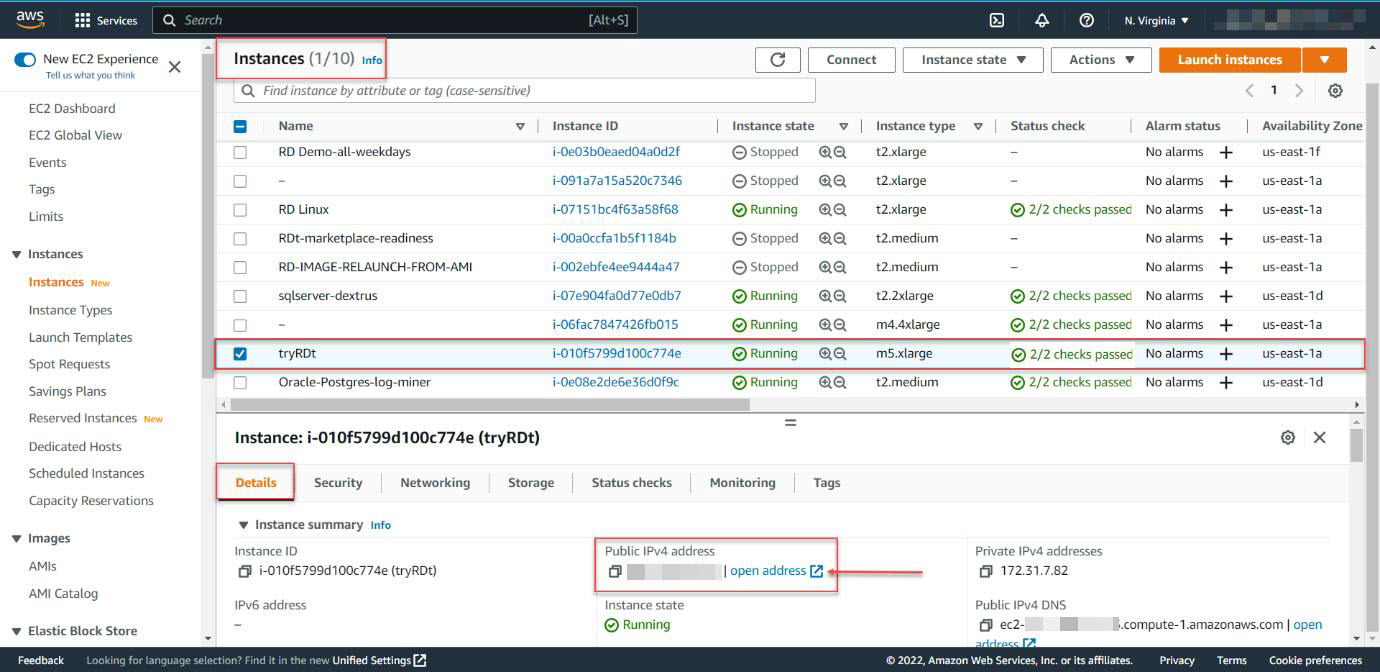This screenshot has width=1380, height=672.
Task: Refresh the instances list
Action: click(777, 60)
